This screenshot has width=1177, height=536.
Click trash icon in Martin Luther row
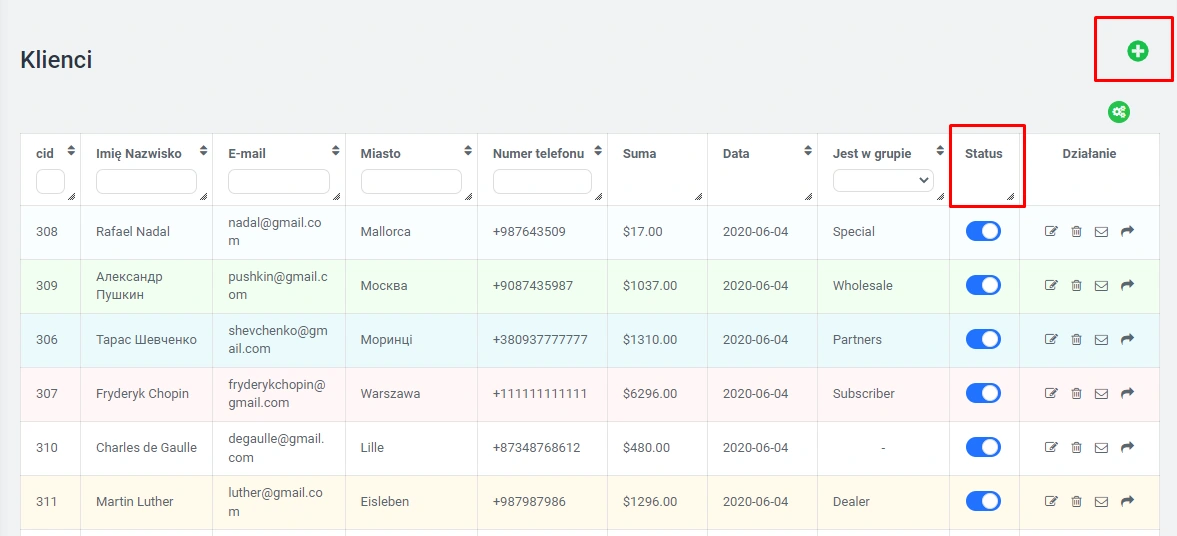[1076, 501]
